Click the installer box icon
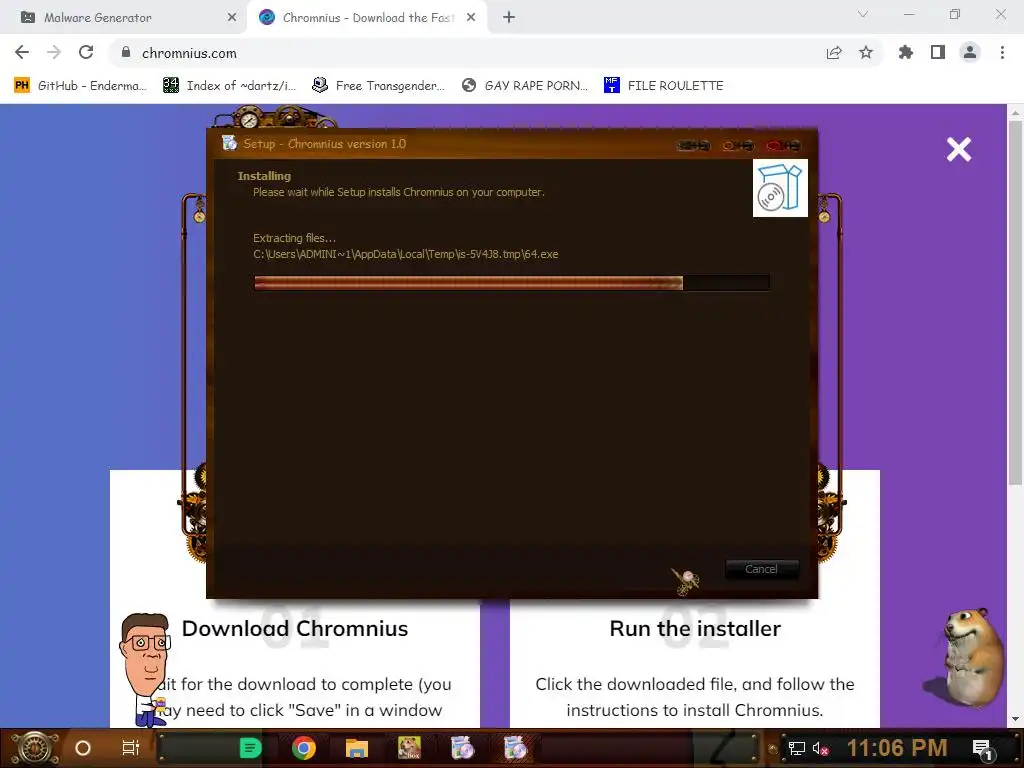This screenshot has width=1024, height=768. [780, 188]
